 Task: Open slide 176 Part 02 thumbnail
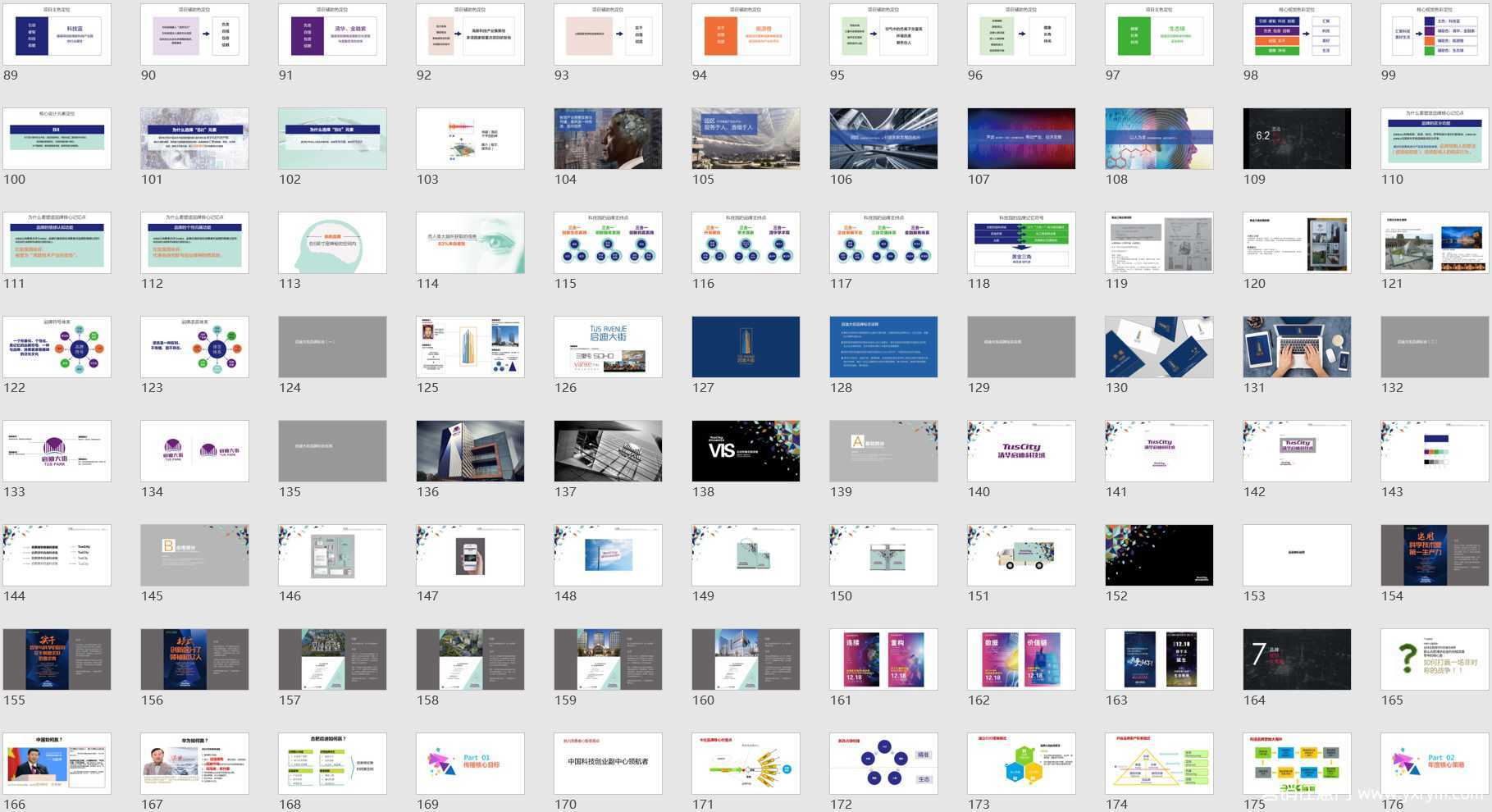pyautogui.click(x=1435, y=764)
